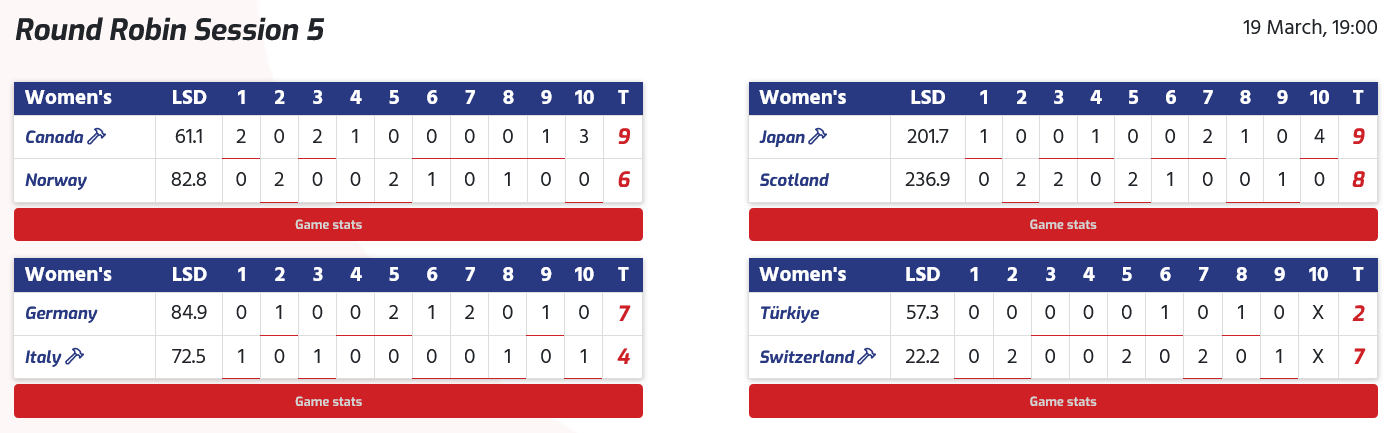
Task: Click the hammer icon next to Italy
Action: coord(74,357)
